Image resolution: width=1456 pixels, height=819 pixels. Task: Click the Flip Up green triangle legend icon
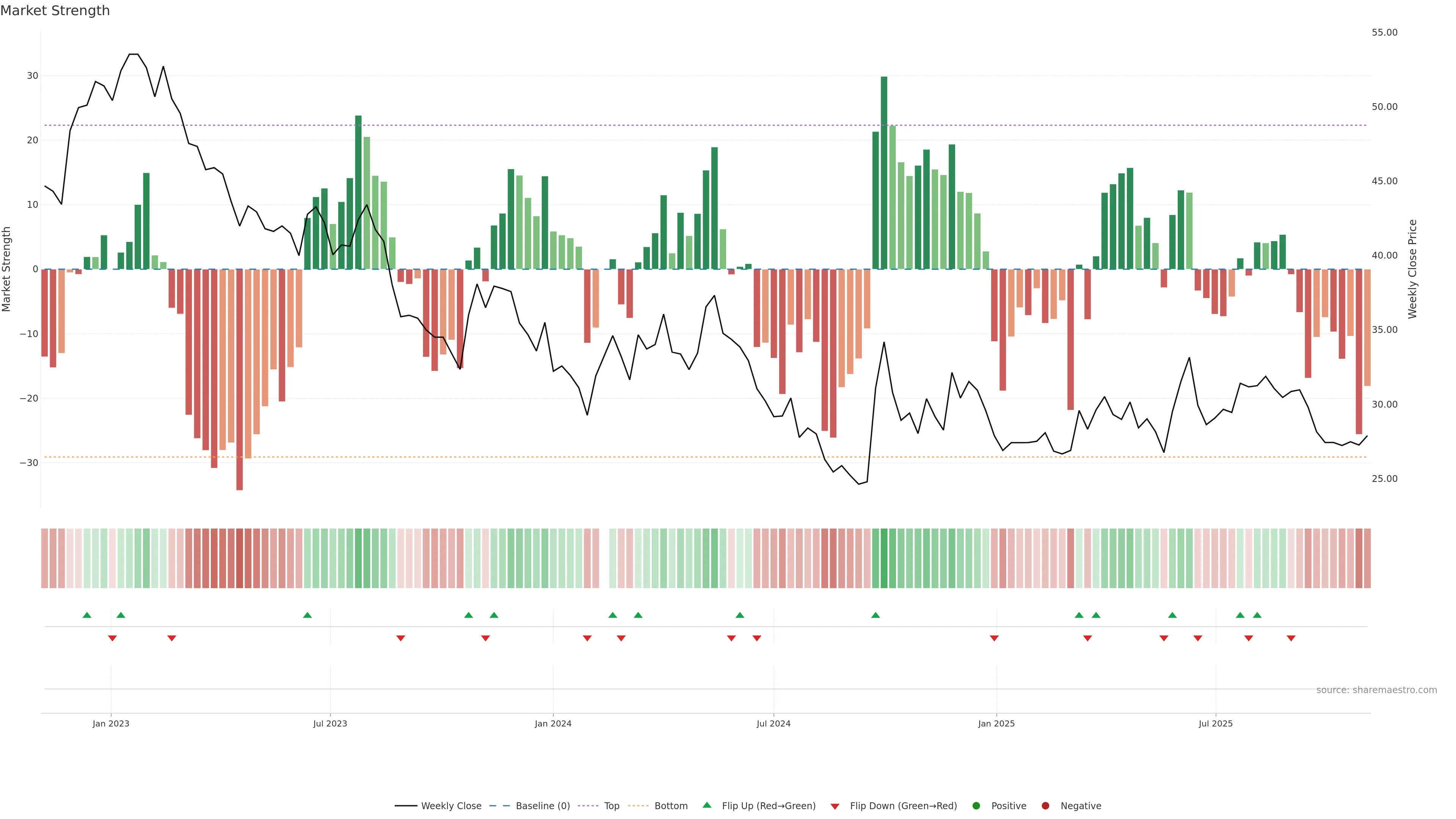[706, 805]
